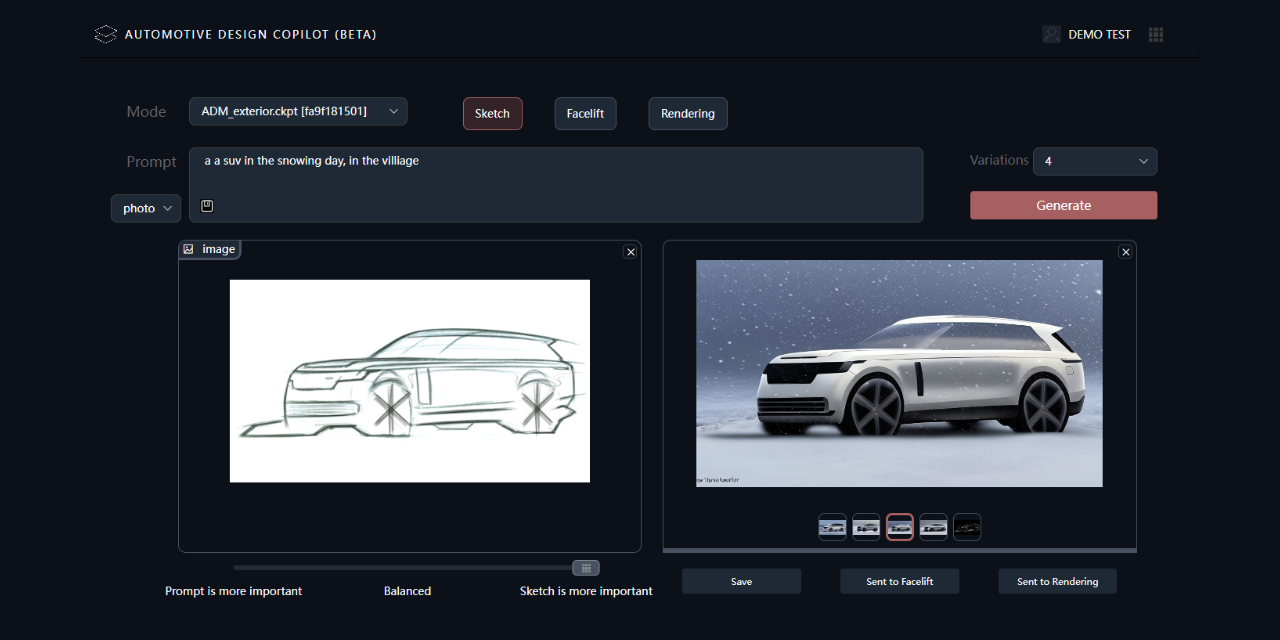Open the apps grid icon top right
The image size is (1280, 640).
pos(1156,33)
